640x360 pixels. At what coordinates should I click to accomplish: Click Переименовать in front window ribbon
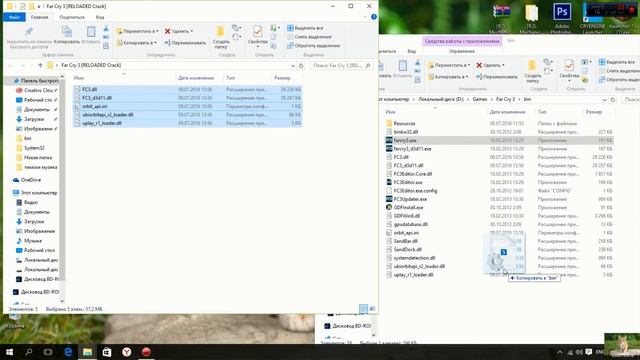[185, 42]
